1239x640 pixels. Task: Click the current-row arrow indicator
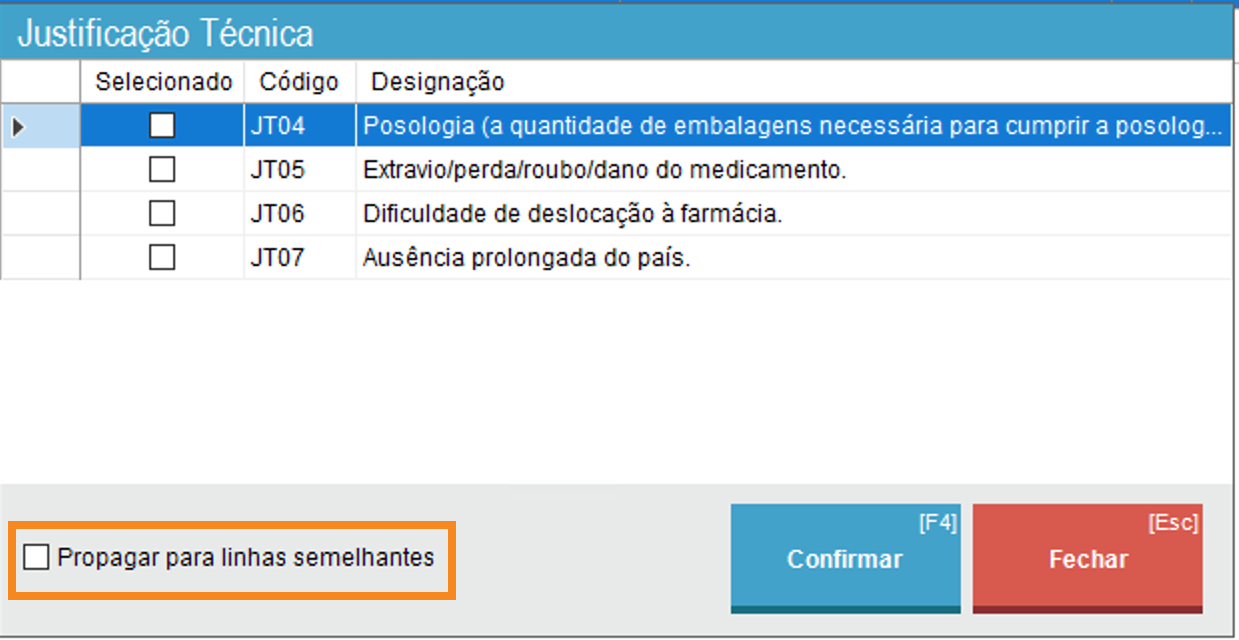point(18,127)
